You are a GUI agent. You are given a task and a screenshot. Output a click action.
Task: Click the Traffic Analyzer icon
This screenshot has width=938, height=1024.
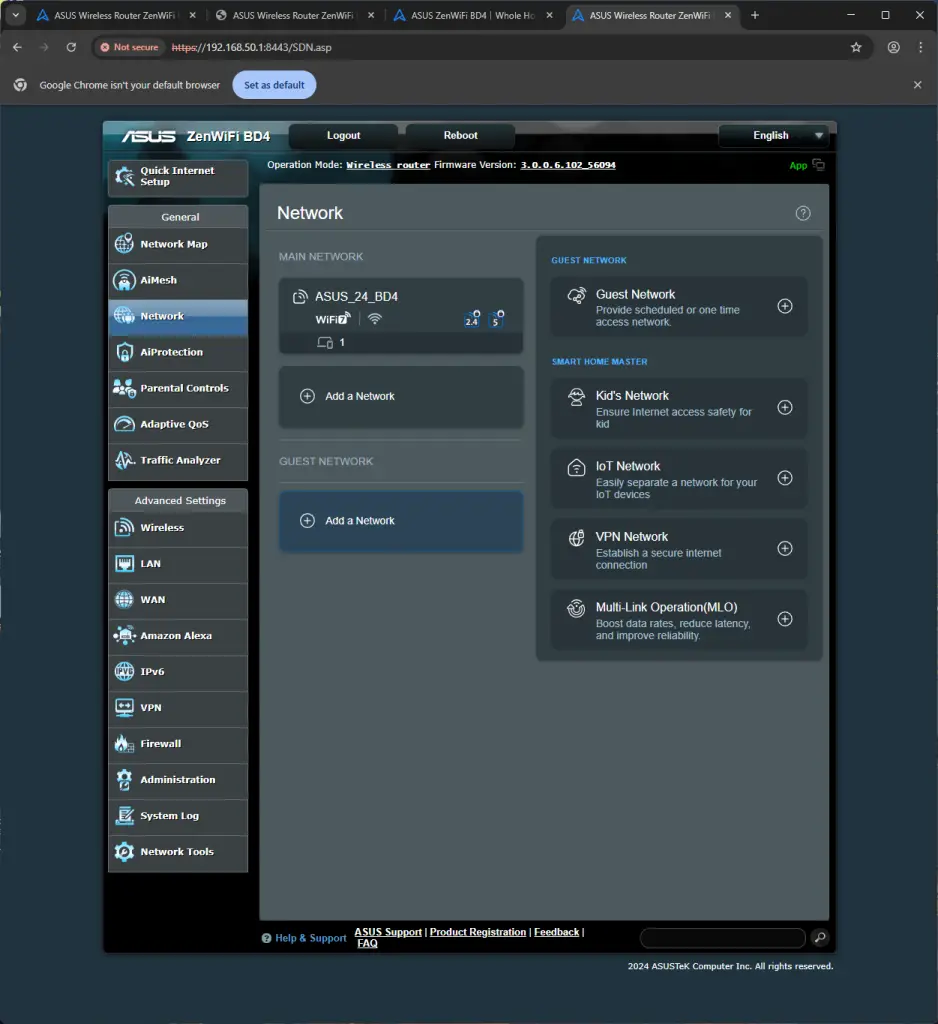tap(124, 460)
